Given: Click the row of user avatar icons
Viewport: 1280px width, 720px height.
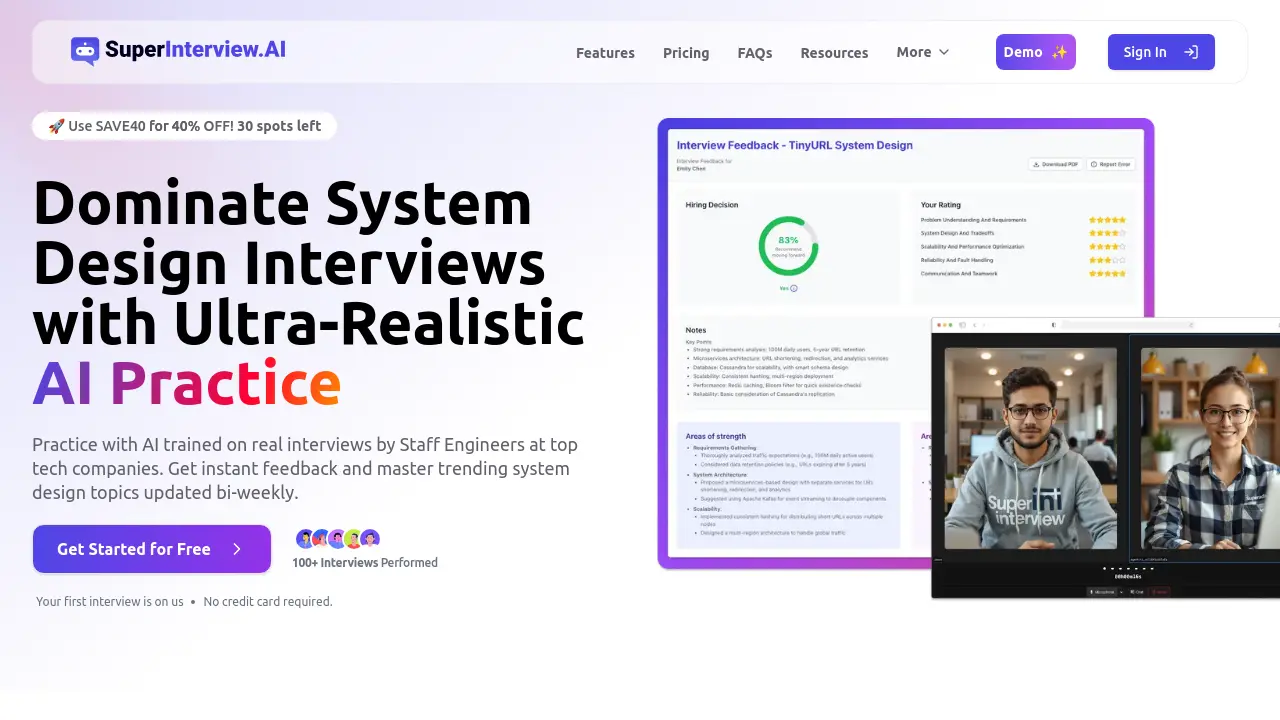Looking at the screenshot, I should click(x=338, y=539).
